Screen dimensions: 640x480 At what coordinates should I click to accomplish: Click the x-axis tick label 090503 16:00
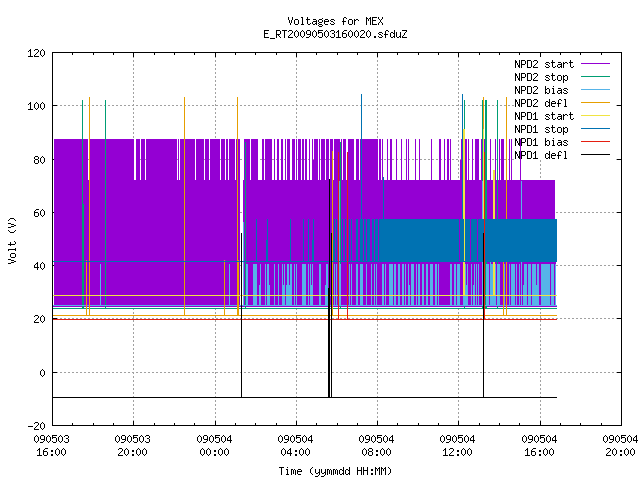(x=51, y=446)
